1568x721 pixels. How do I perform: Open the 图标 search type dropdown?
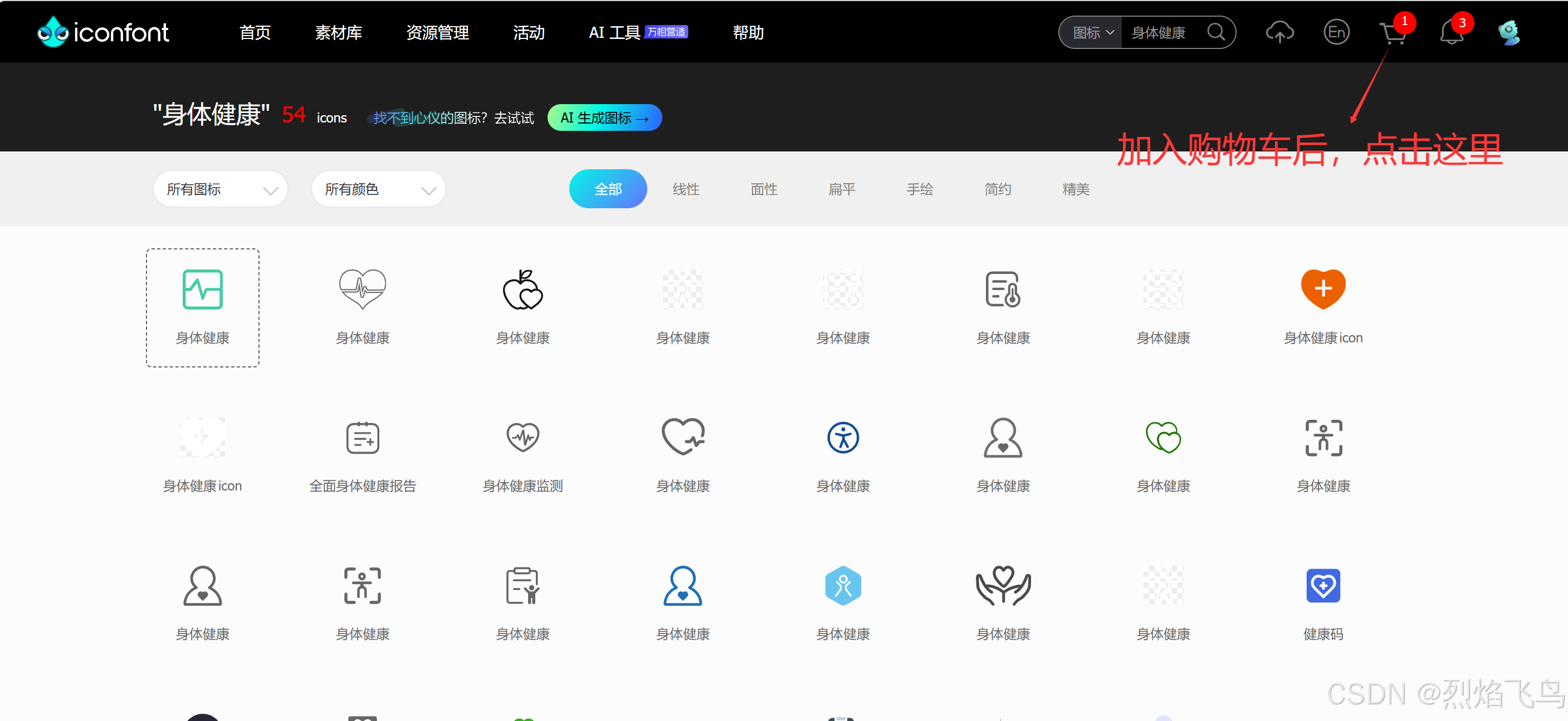(x=1093, y=33)
